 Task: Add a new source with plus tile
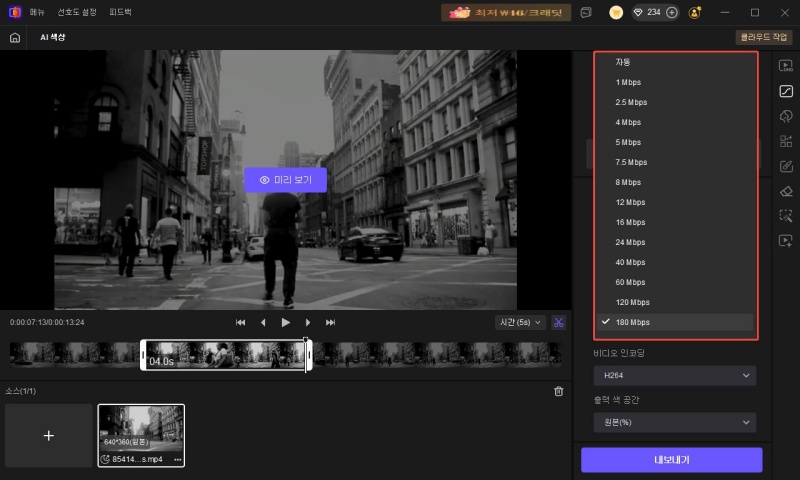click(48, 436)
